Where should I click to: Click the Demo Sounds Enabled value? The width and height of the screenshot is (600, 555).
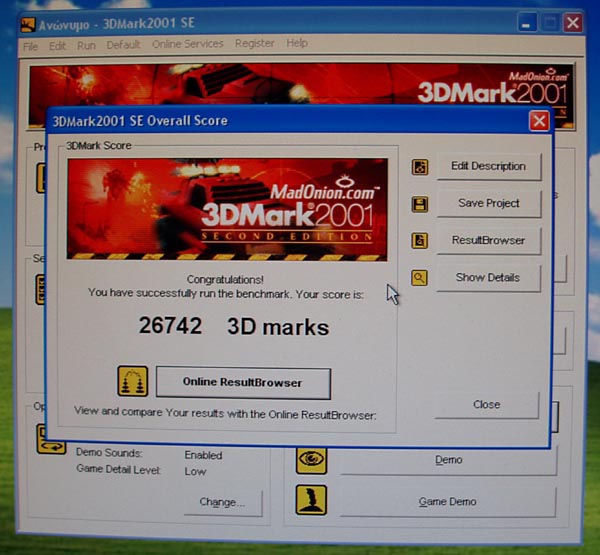click(x=203, y=455)
